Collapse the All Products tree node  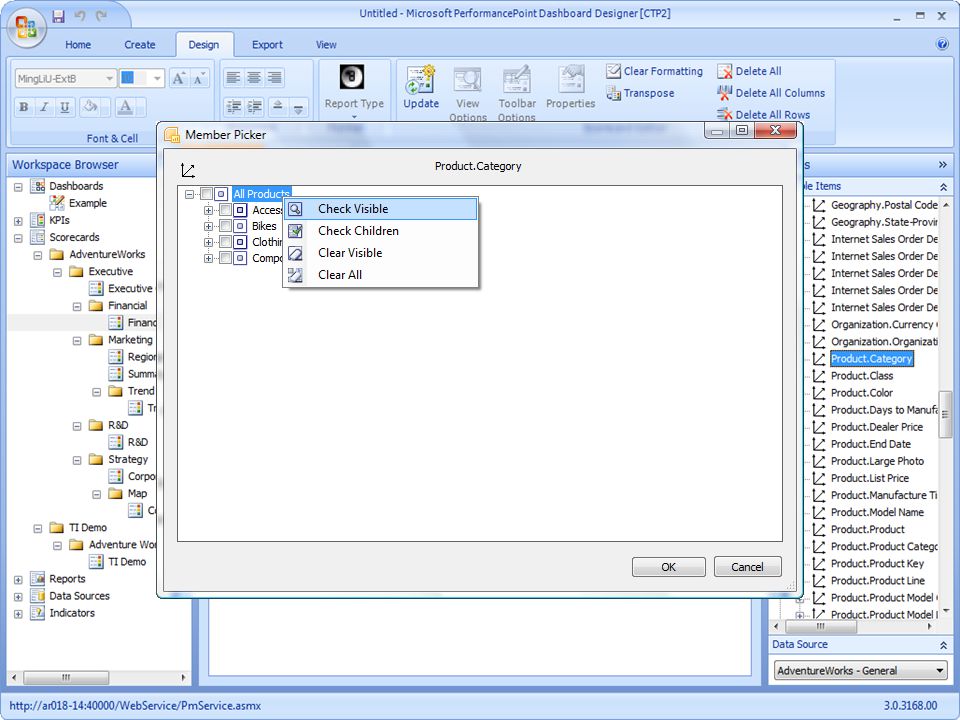coord(189,194)
